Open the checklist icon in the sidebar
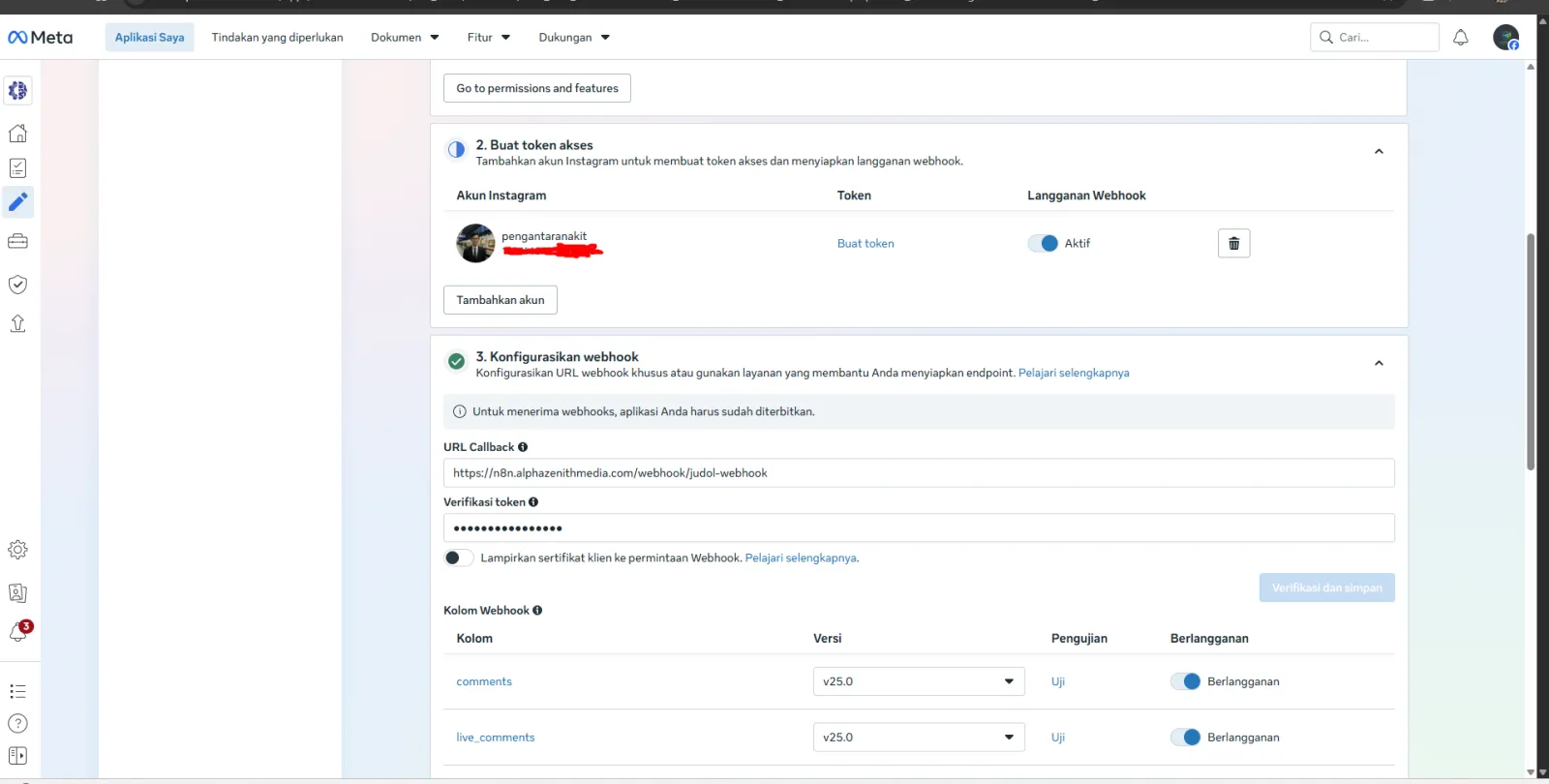1549x784 pixels. (17, 168)
